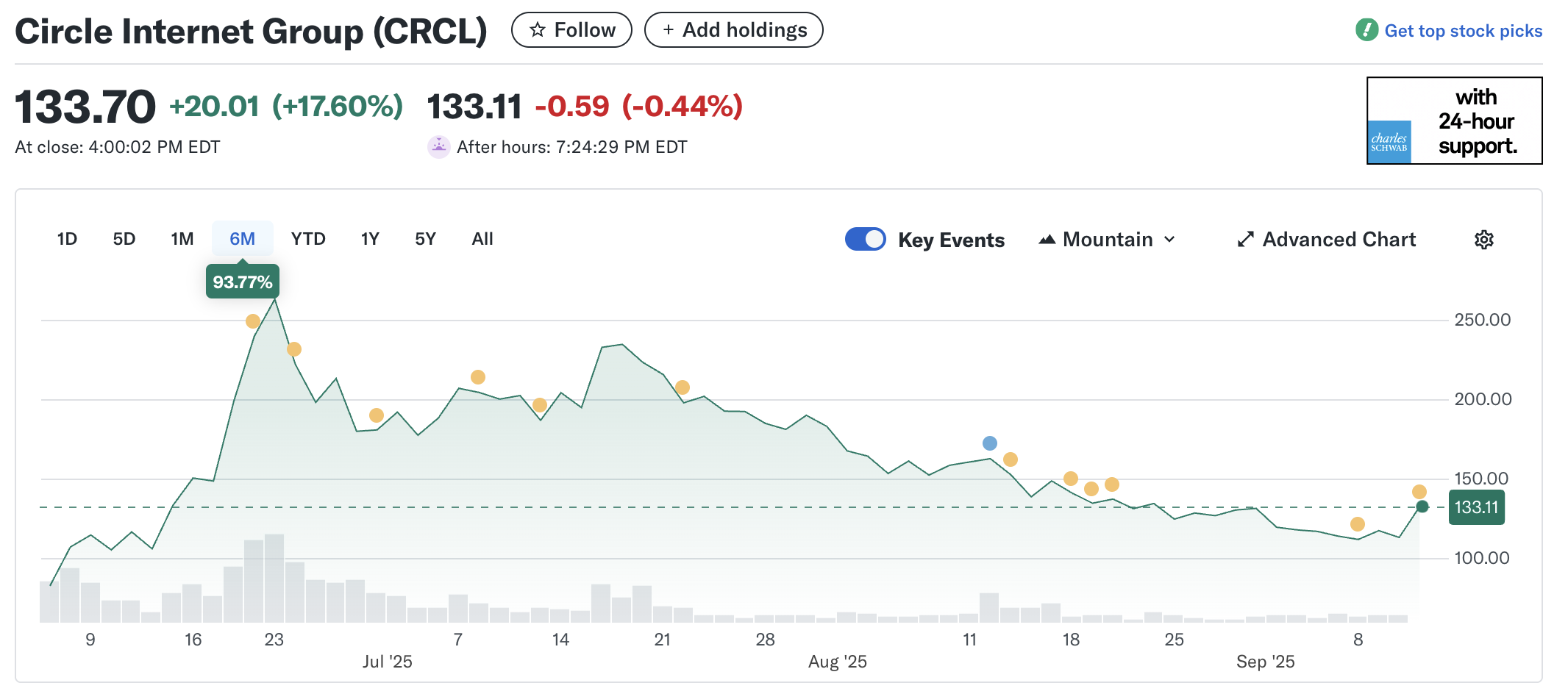Switch chart range to 1D

click(x=67, y=239)
